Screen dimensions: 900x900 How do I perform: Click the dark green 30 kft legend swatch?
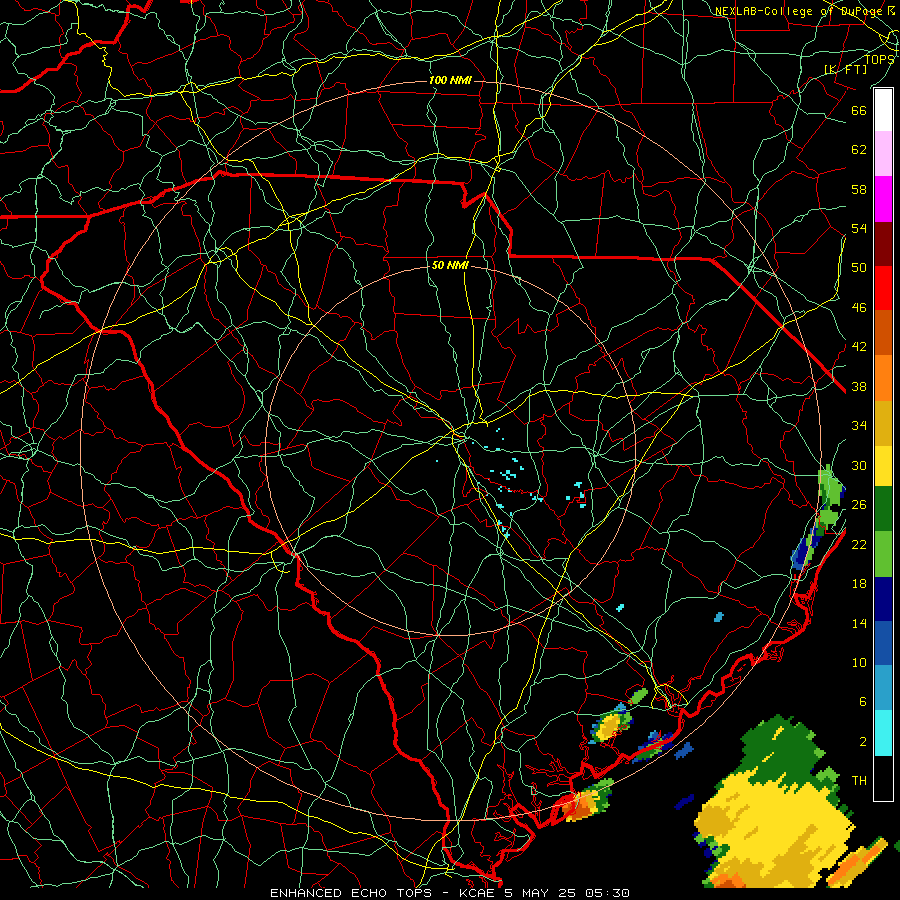pyautogui.click(x=883, y=509)
